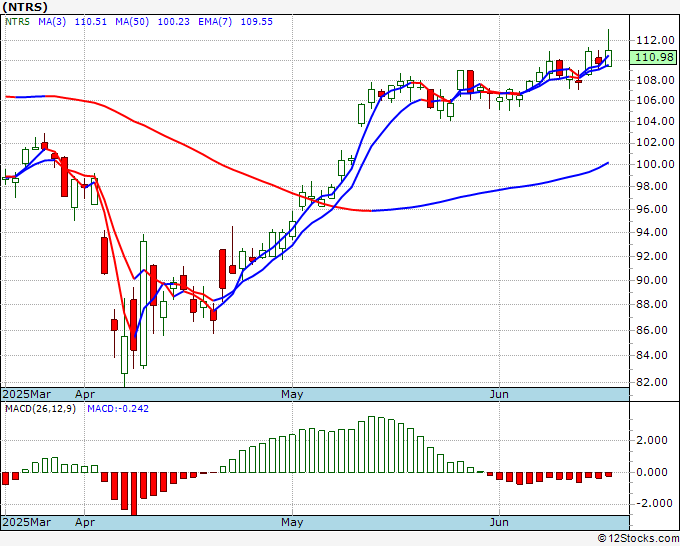Click the 112.00 price axis label
The width and height of the screenshot is (680, 546).
655,40
